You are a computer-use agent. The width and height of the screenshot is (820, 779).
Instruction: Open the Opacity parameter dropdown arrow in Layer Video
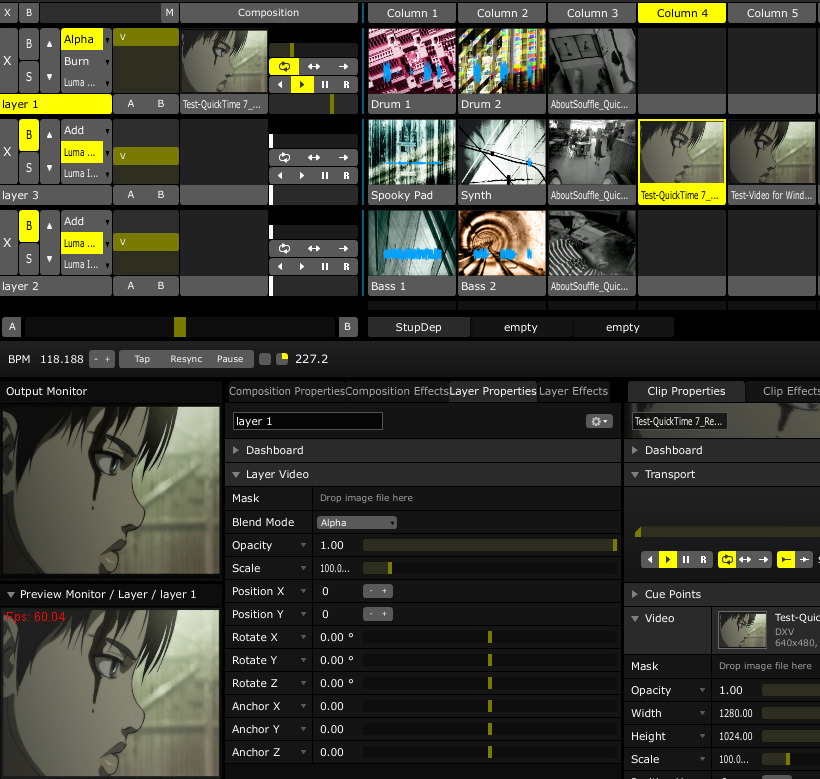[x=303, y=545]
